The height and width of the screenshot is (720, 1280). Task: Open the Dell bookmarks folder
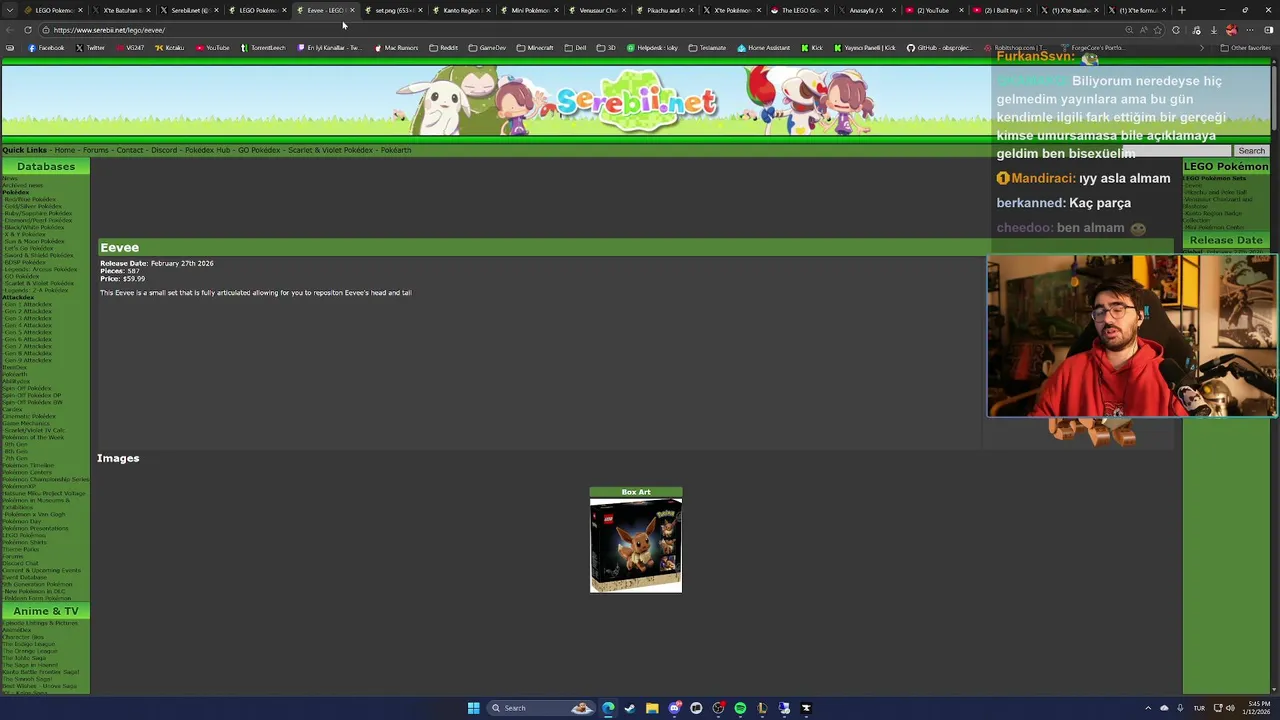click(x=575, y=48)
